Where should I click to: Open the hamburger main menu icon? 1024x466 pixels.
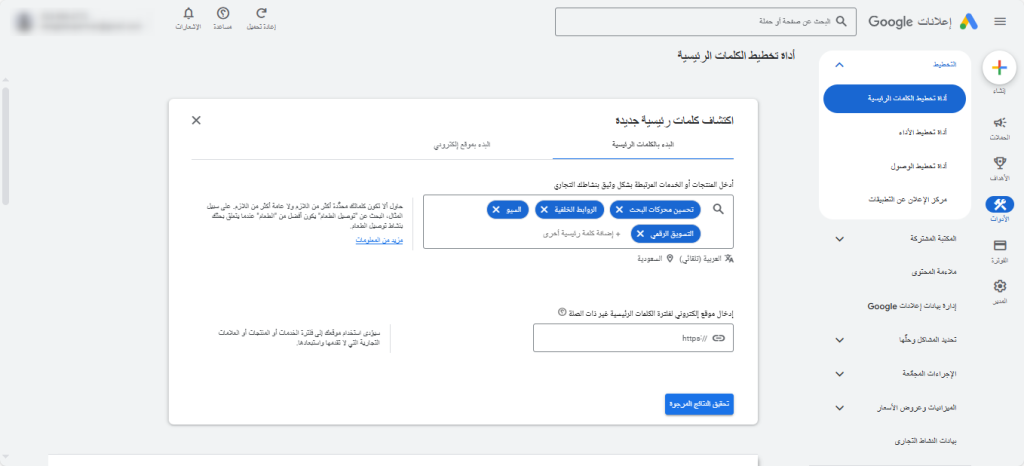[x=999, y=21]
